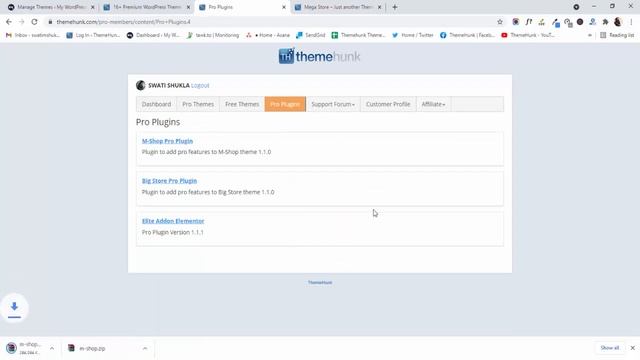Go to the Dashboard menu tab

click(156, 104)
